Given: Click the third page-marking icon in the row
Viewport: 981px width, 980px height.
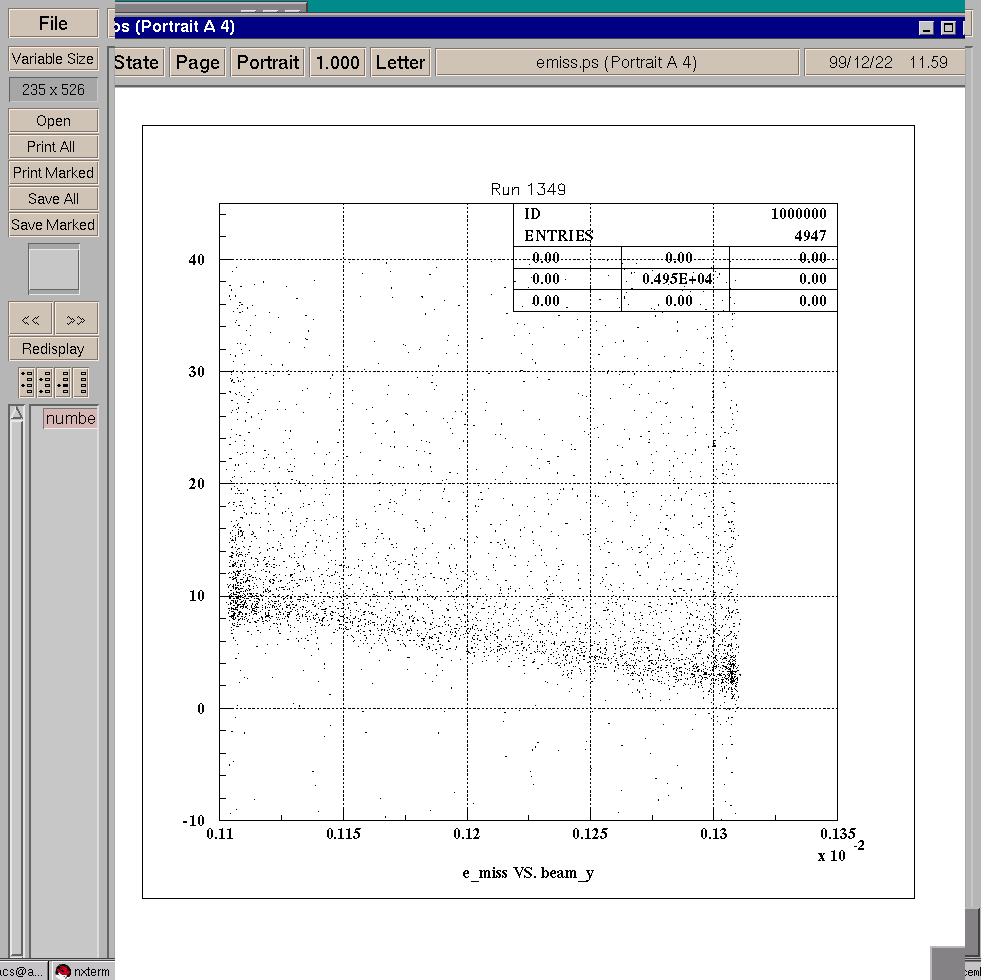Looking at the screenshot, I should point(63,382).
